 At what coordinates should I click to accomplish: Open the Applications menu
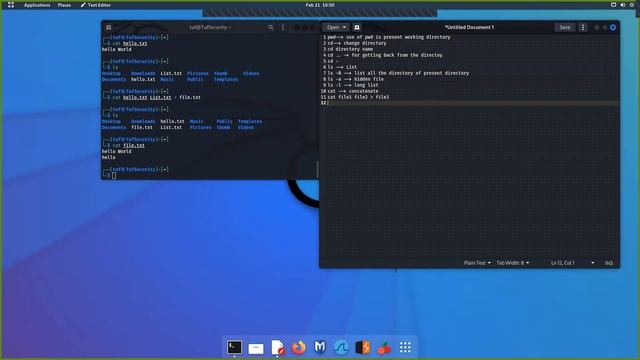(x=37, y=5)
